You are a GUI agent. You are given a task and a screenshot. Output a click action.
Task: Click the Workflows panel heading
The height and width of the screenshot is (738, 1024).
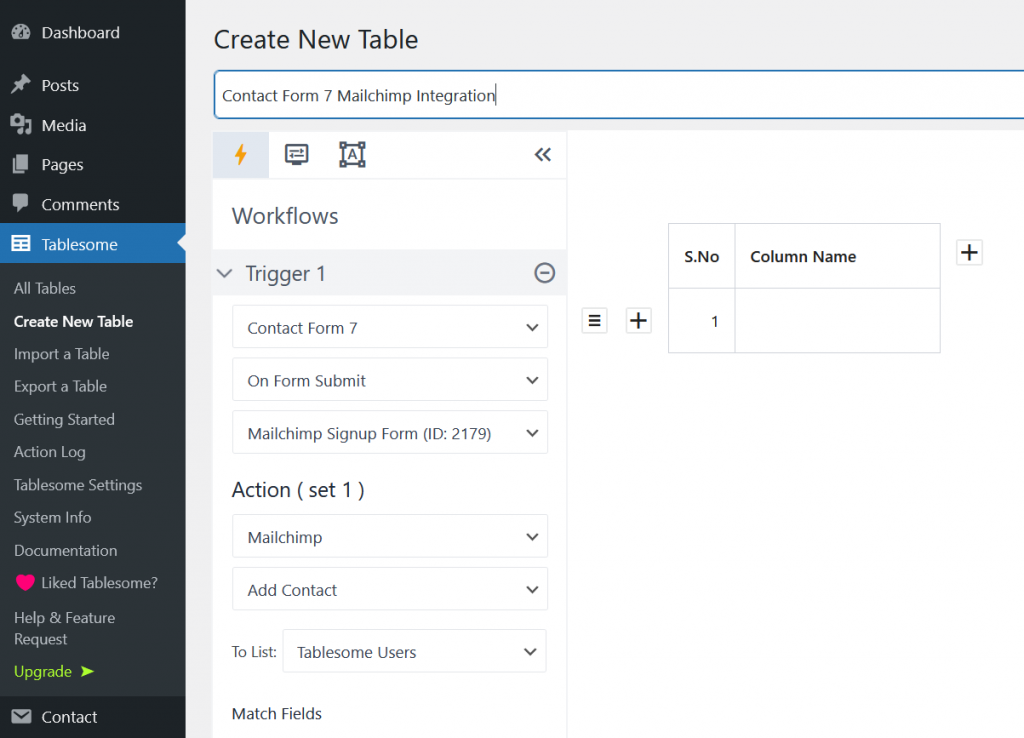[285, 216]
